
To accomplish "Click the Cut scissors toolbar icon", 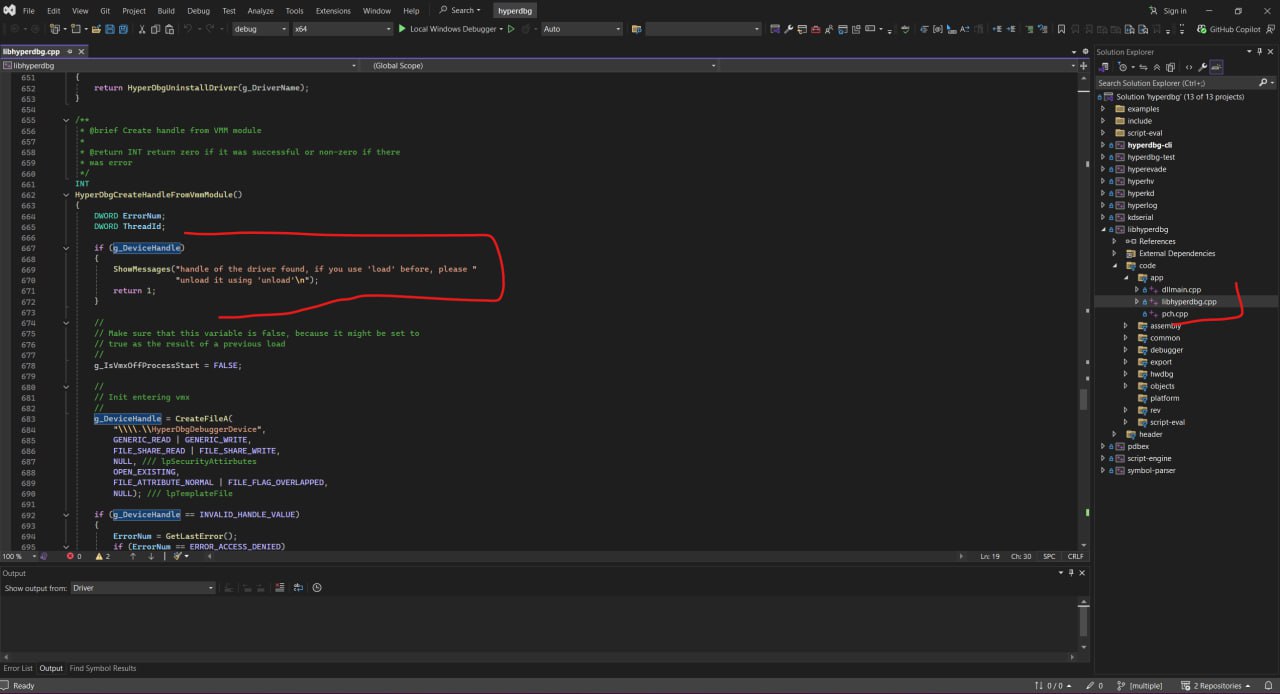I will click(x=142, y=29).
